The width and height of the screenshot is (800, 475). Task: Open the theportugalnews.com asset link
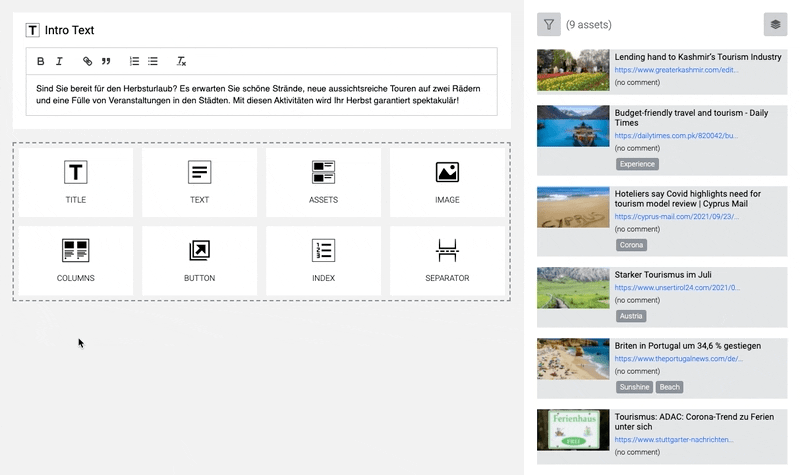coord(679,359)
